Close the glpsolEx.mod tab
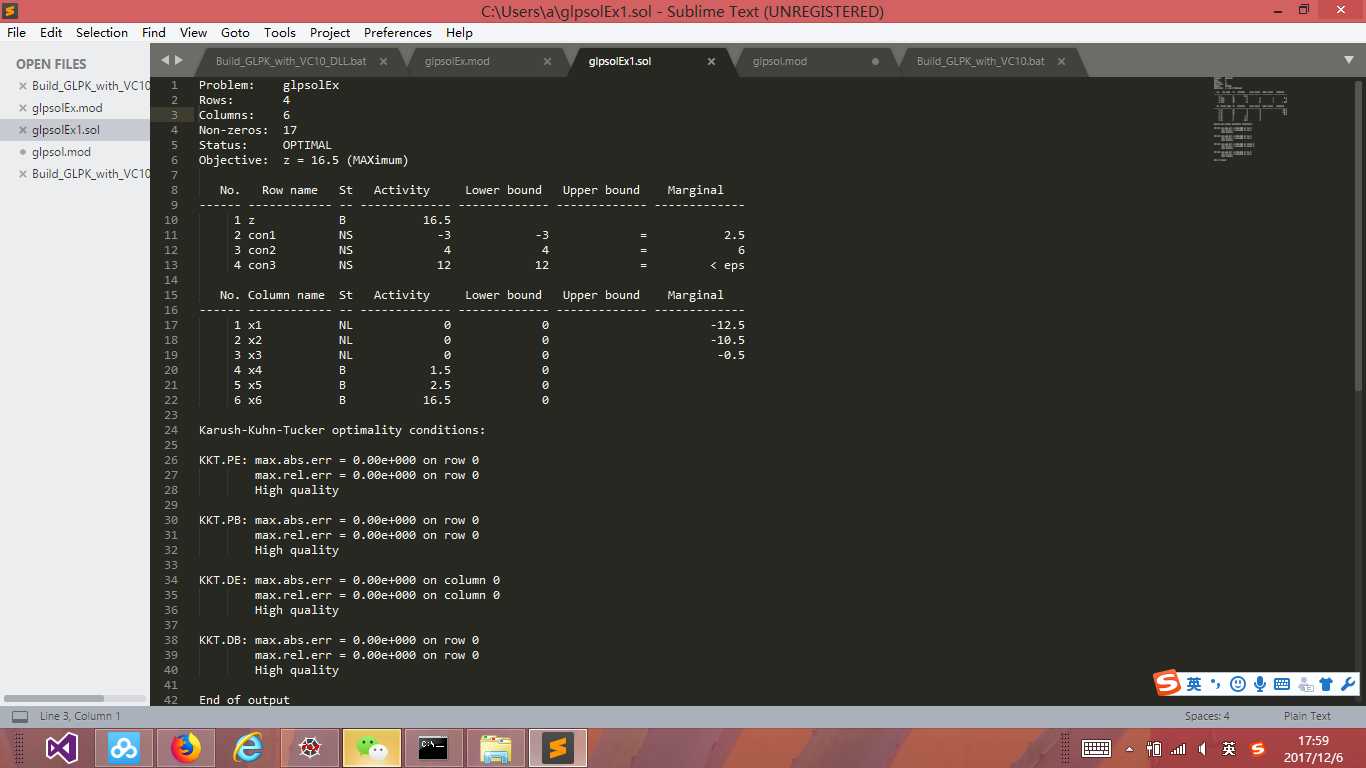 547,61
